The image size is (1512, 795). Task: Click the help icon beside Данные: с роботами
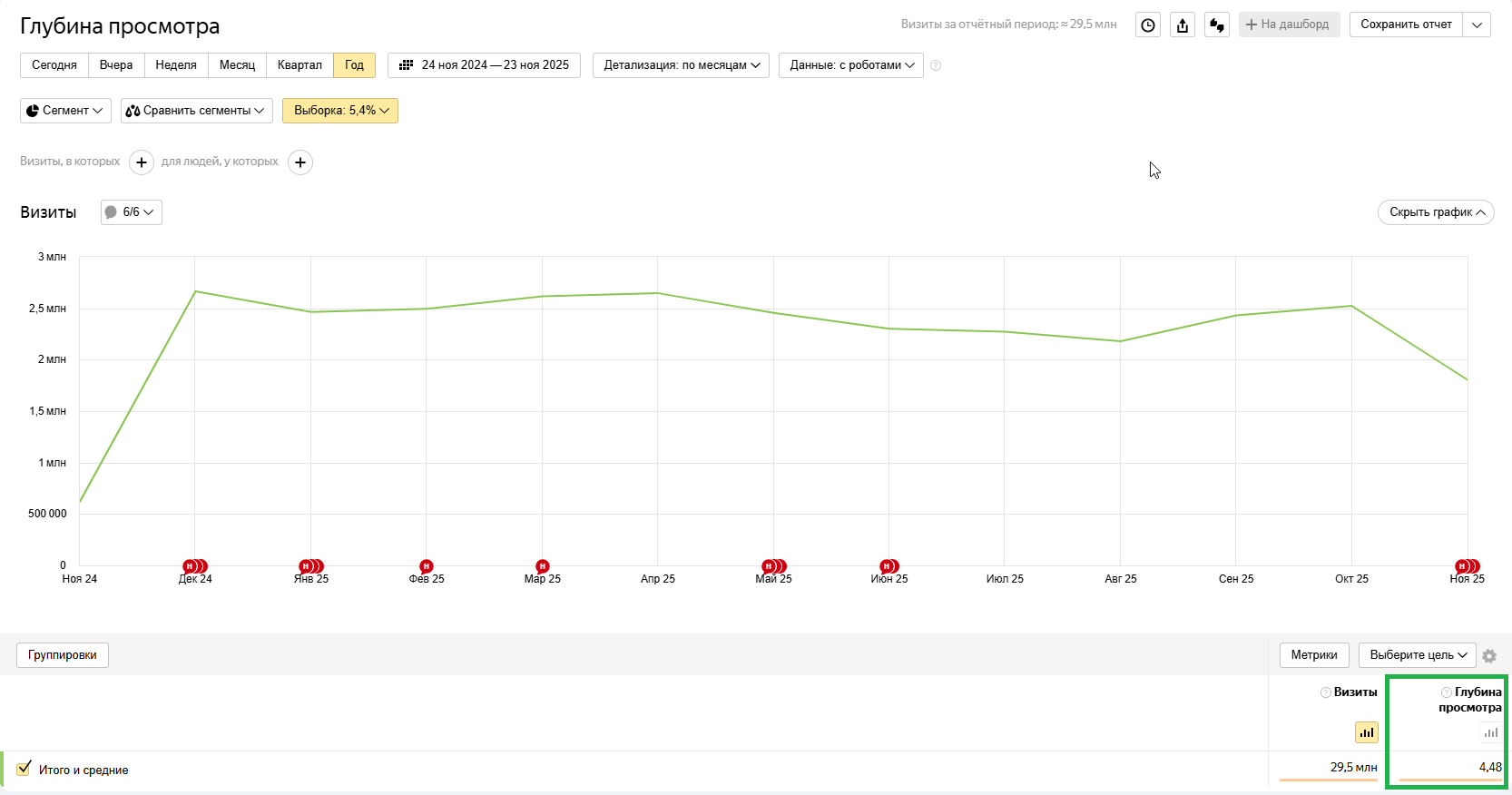pos(936,65)
